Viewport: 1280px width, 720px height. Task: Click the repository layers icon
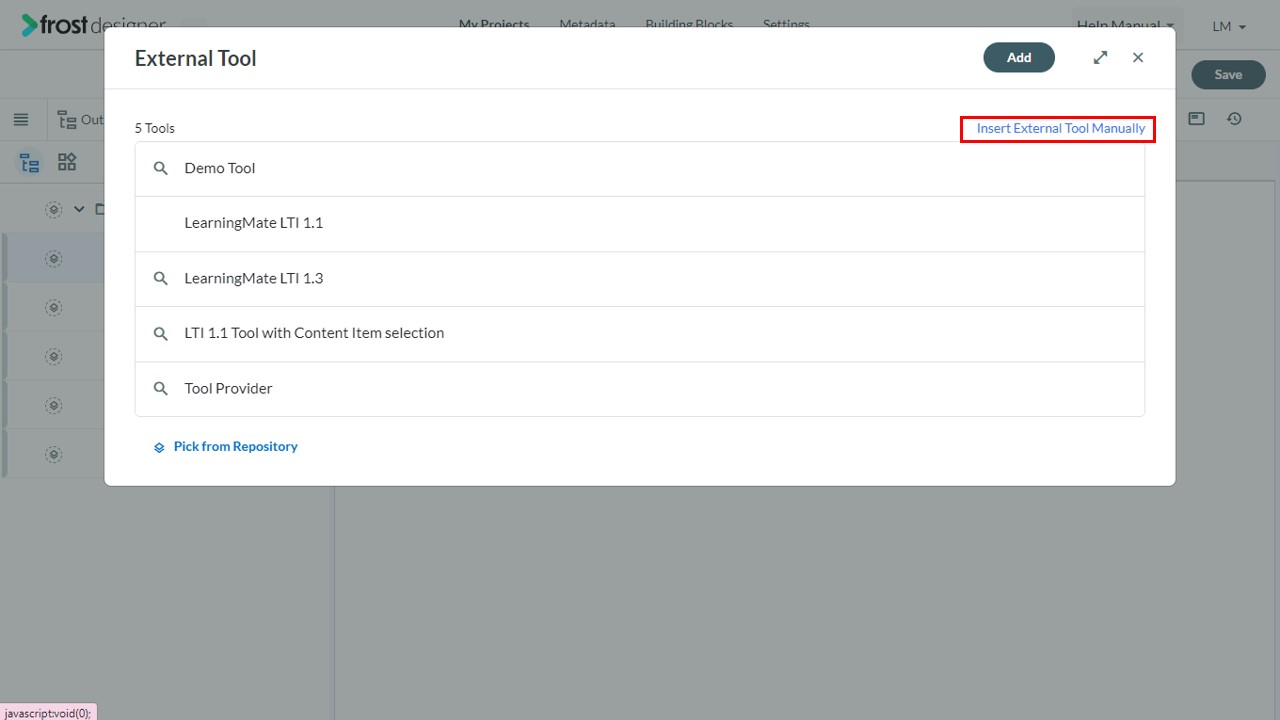coord(159,448)
